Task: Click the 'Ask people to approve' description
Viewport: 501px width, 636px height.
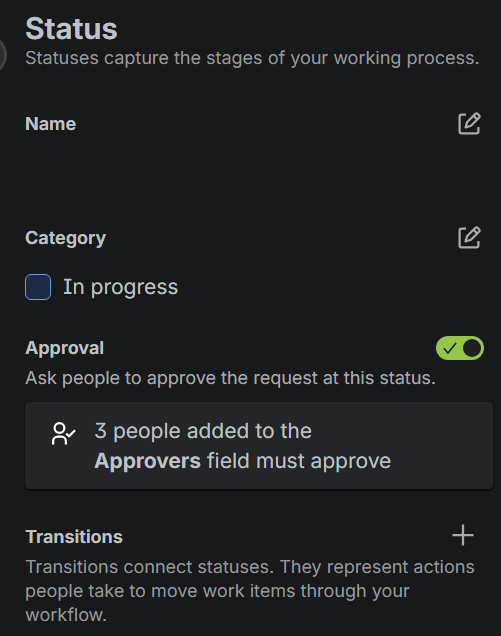Action: point(230,378)
